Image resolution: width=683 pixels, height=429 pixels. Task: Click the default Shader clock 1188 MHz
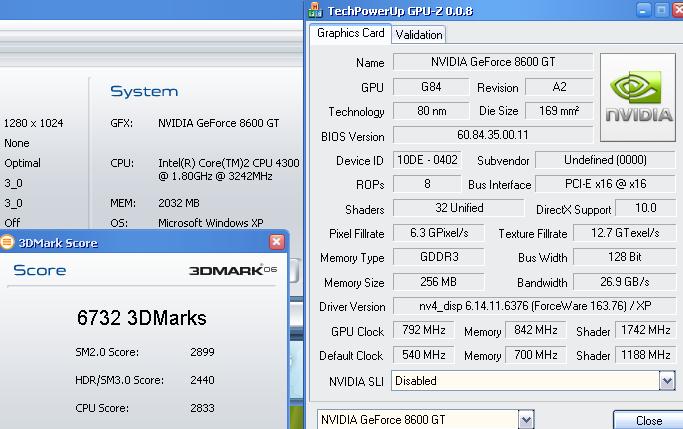(x=646, y=355)
